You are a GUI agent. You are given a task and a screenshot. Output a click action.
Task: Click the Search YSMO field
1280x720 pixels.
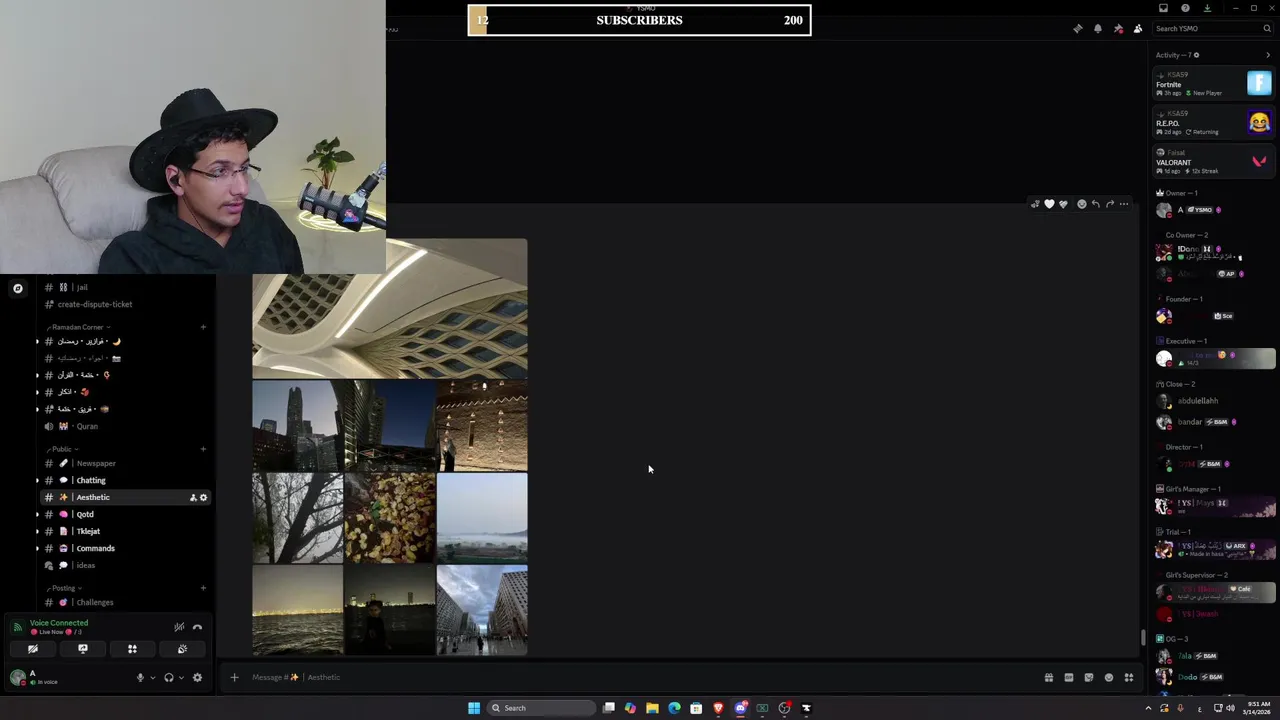[1212, 29]
